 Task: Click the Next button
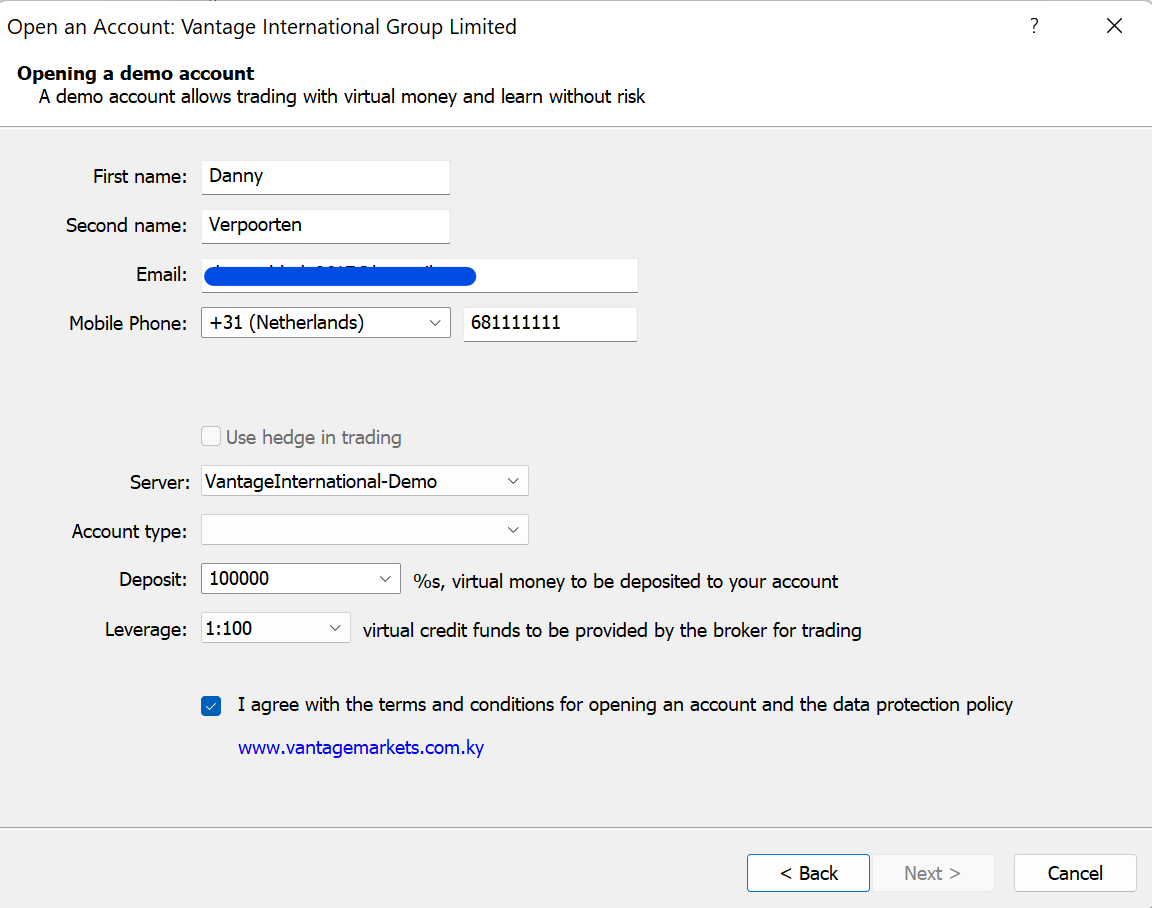click(x=933, y=872)
